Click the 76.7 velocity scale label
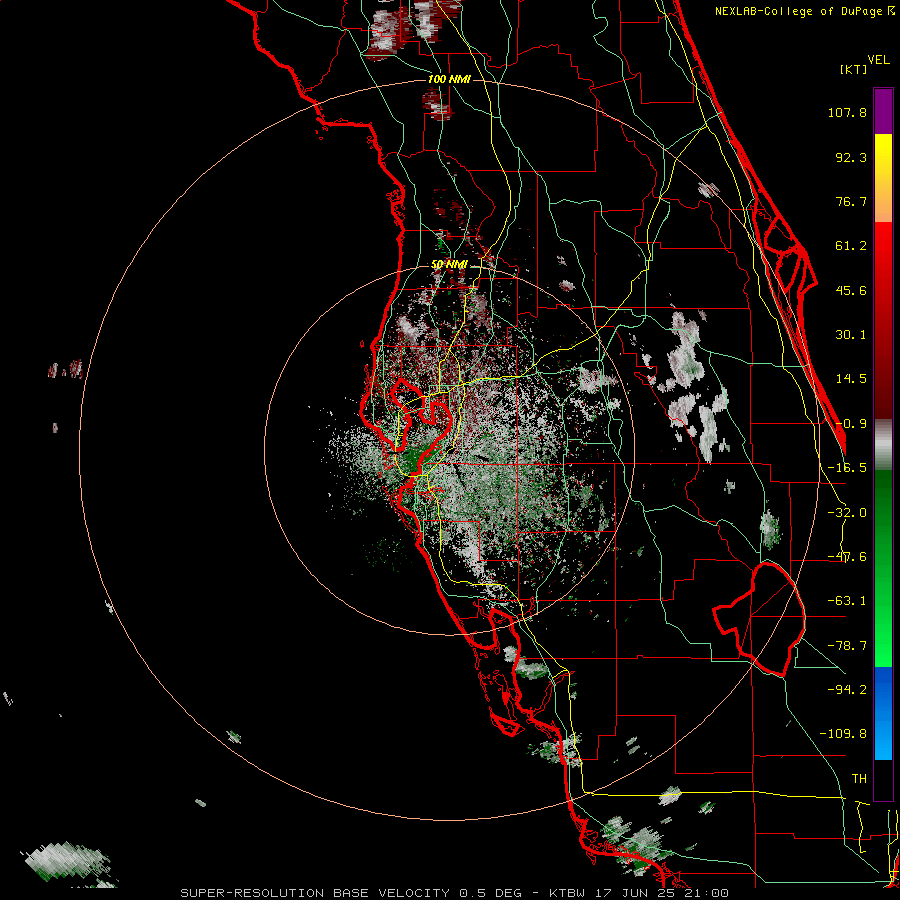The width and height of the screenshot is (900, 900). coord(851,201)
